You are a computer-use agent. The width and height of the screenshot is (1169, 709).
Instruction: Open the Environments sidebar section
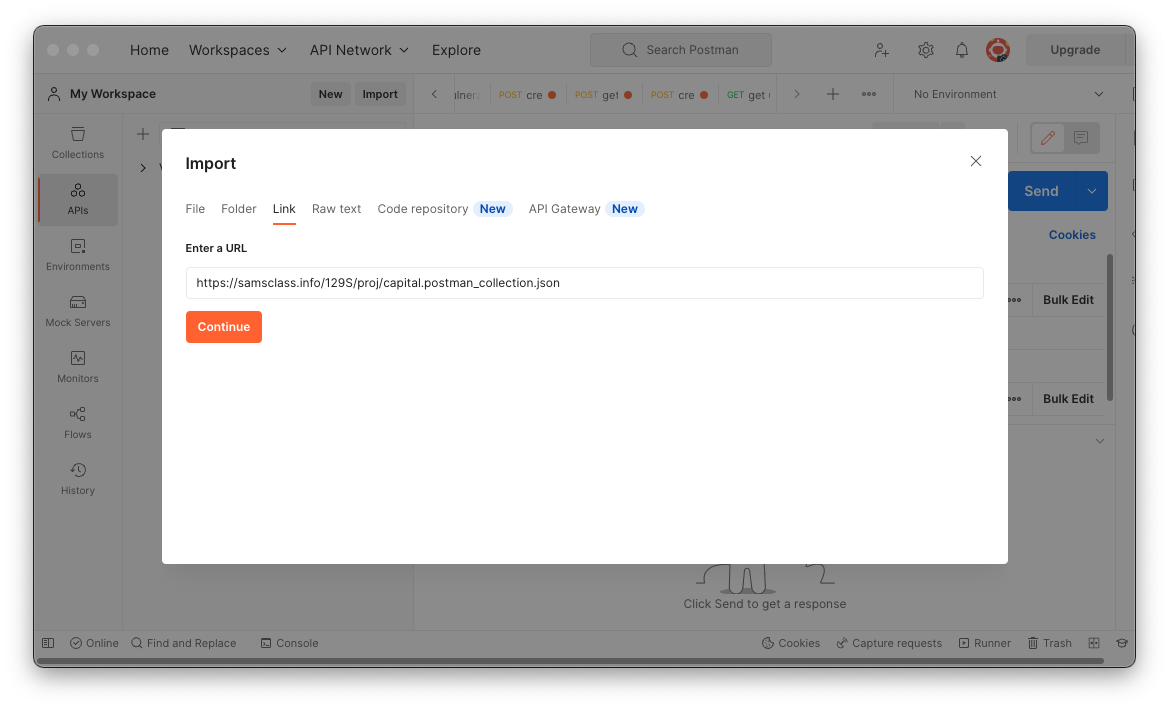coord(78,255)
